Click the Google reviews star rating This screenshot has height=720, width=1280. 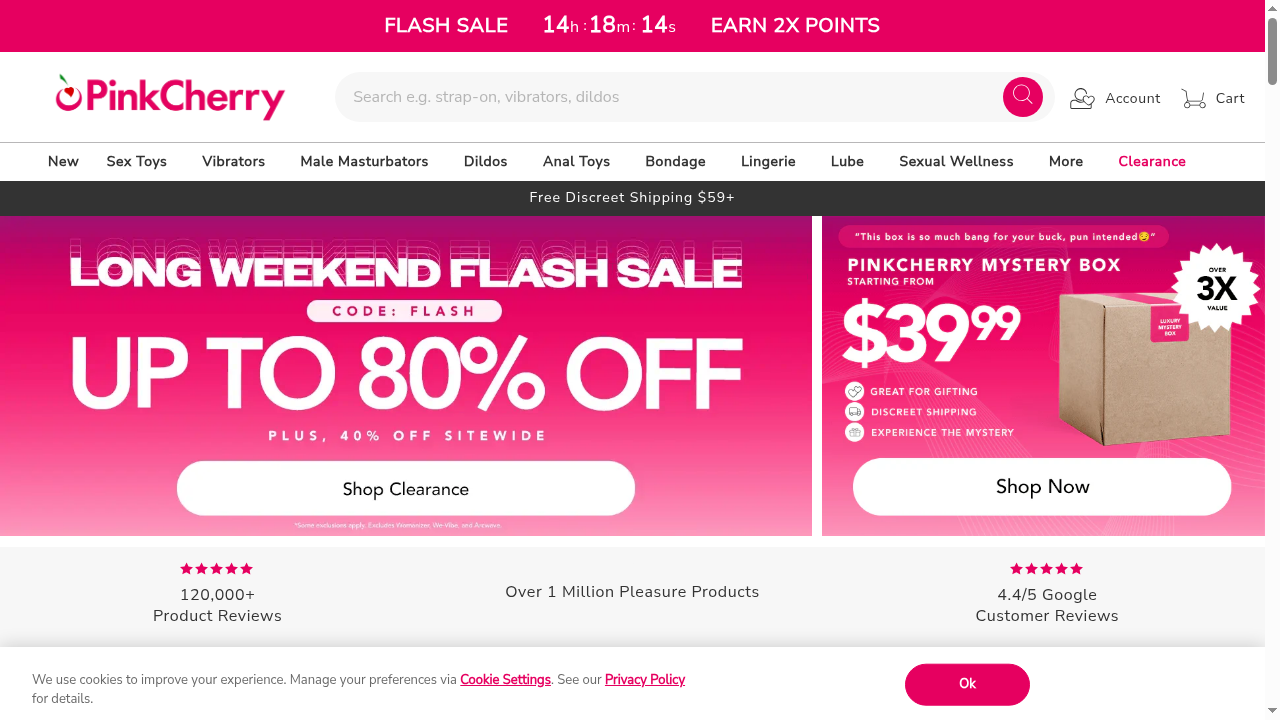1046,569
